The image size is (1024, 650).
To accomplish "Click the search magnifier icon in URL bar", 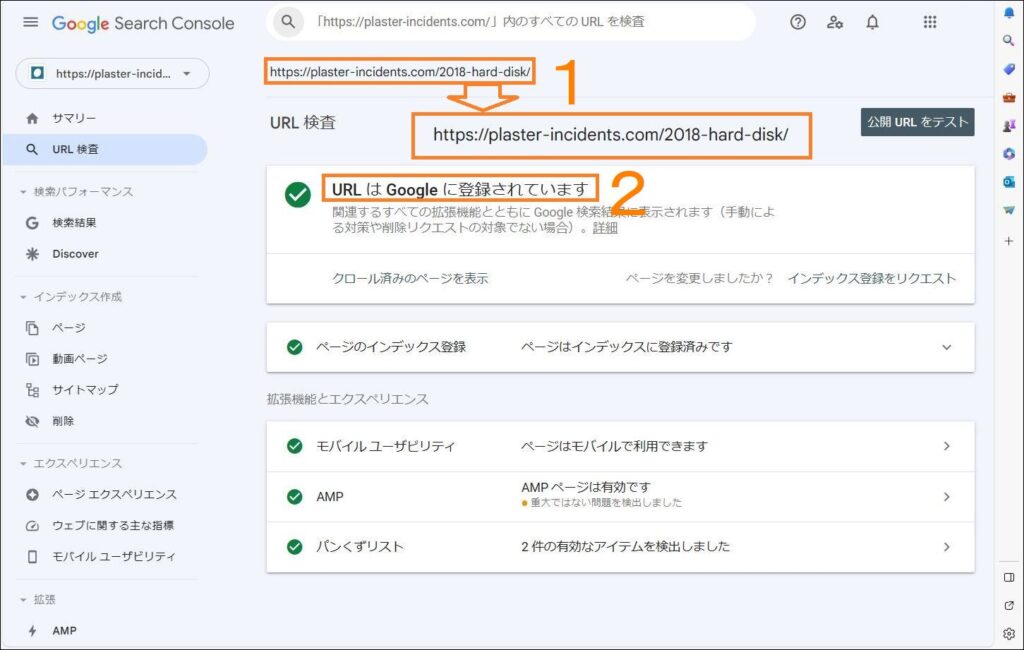I will [x=288, y=22].
